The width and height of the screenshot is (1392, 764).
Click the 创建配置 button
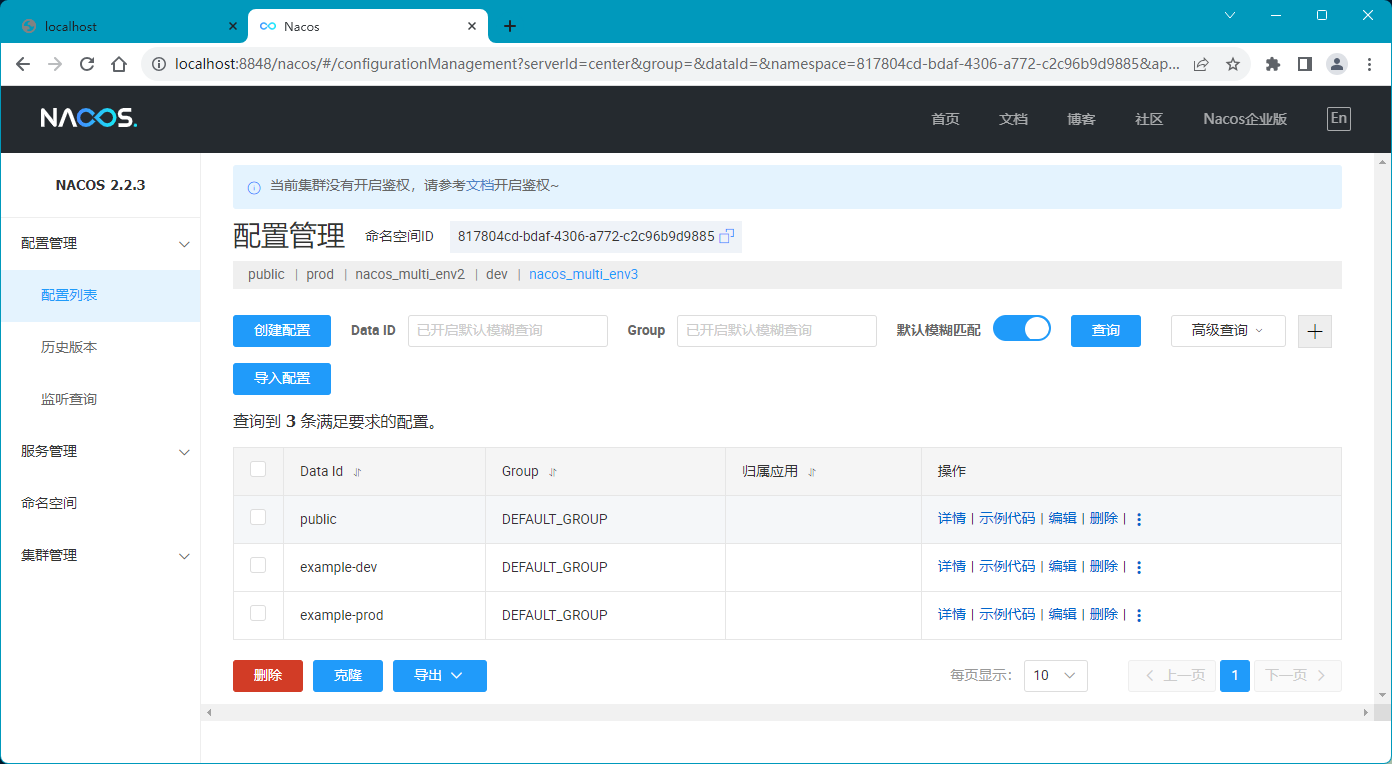click(282, 331)
